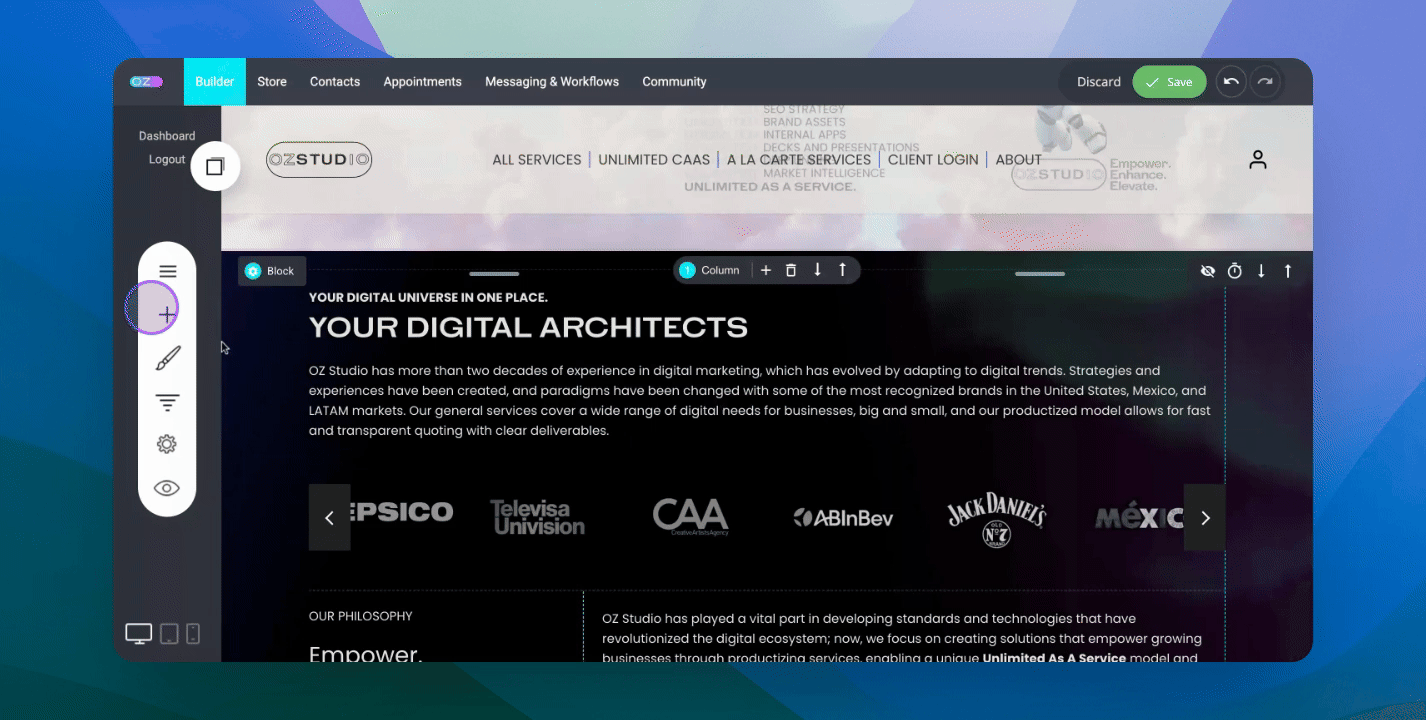Open the Community tab
The image size is (1426, 720).
pos(674,82)
